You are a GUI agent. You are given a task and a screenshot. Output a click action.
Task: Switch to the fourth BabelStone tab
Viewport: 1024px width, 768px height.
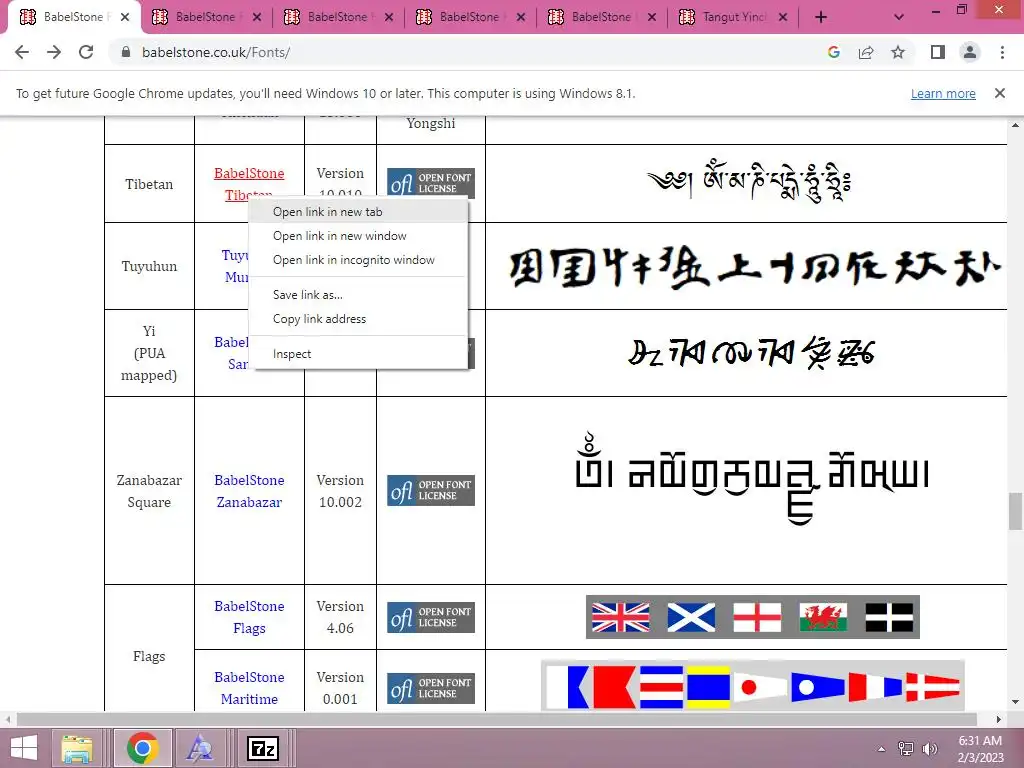[x=470, y=17]
